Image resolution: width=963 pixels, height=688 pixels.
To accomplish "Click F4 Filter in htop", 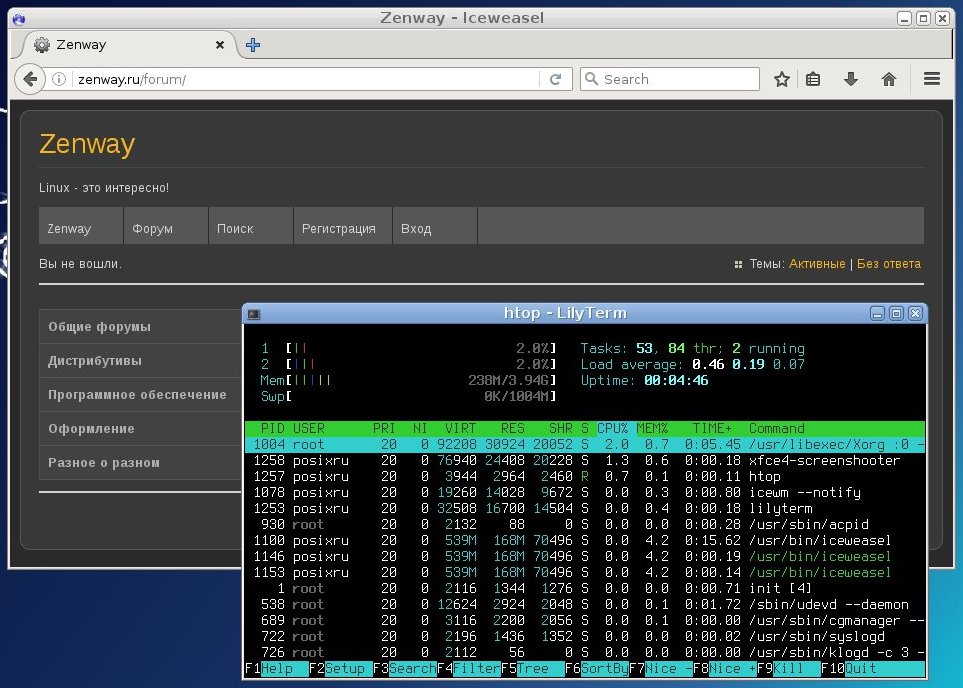I will pyautogui.click(x=469, y=668).
